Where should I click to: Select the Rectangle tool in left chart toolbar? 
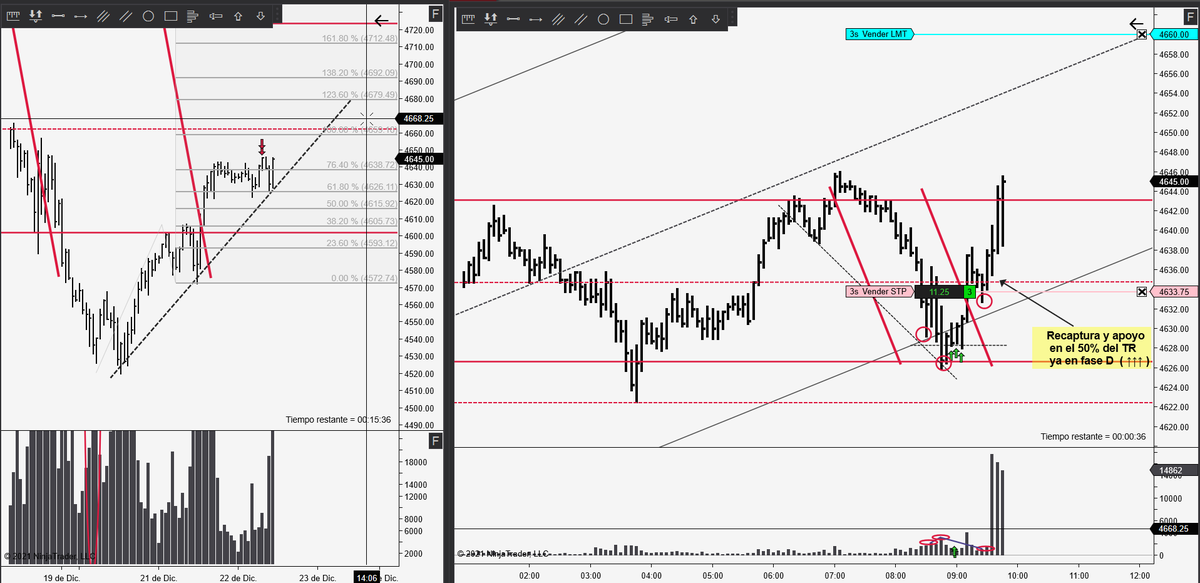pyautogui.click(x=171, y=16)
